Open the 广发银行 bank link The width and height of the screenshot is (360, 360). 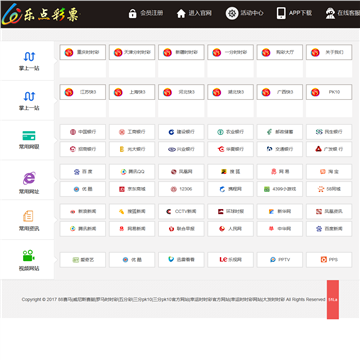click(x=329, y=149)
